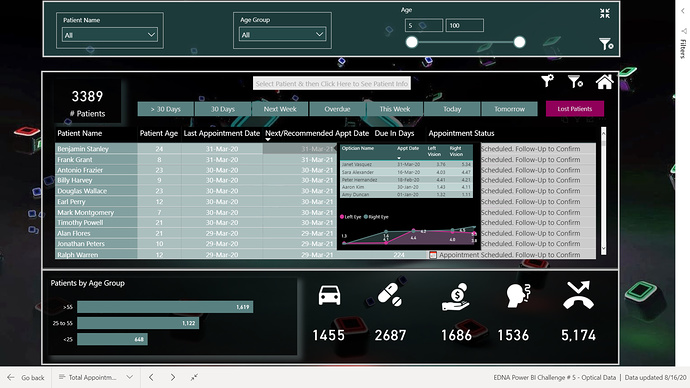Click the maximum Age input field
Screen dimensions: 690x388
coord(465,26)
